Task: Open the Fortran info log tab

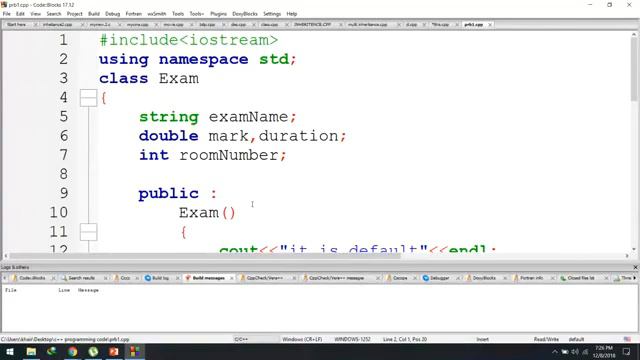Action: [x=531, y=278]
